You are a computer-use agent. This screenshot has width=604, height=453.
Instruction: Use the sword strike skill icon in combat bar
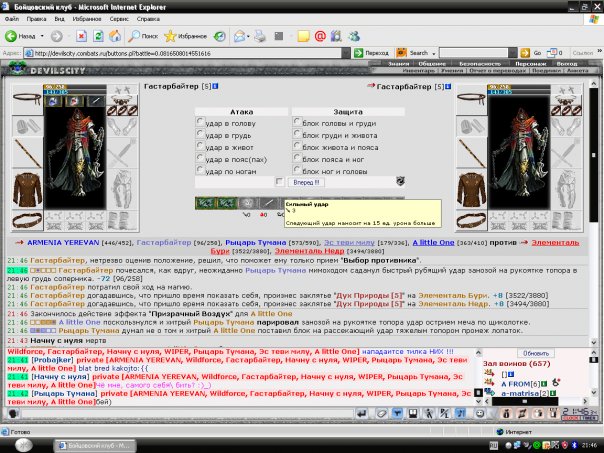click(268, 203)
